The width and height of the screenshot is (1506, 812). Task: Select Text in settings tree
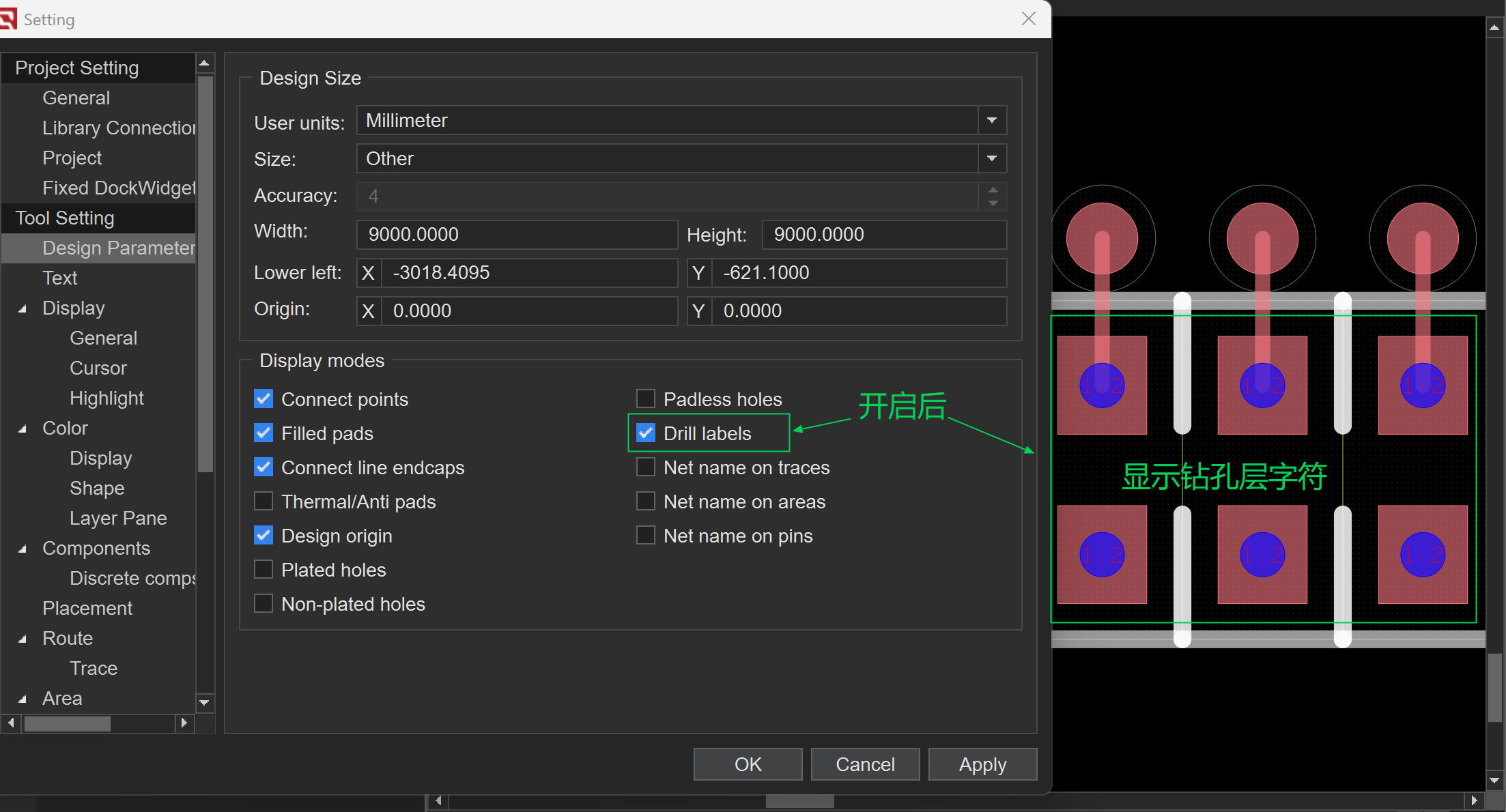point(60,278)
